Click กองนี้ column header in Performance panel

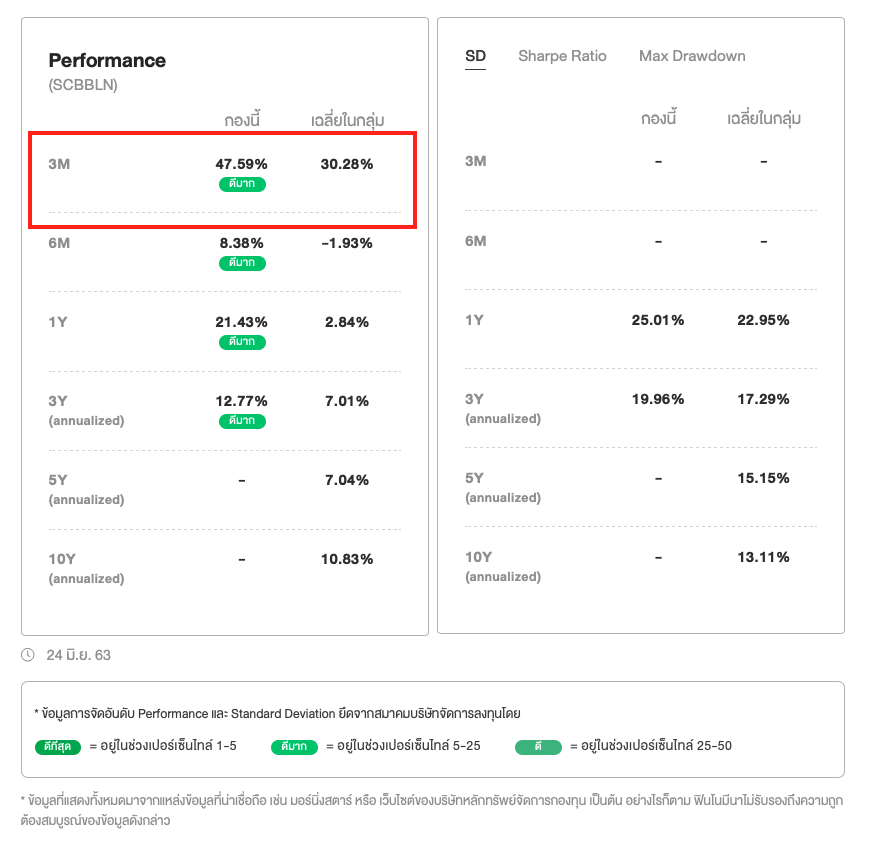(x=242, y=121)
